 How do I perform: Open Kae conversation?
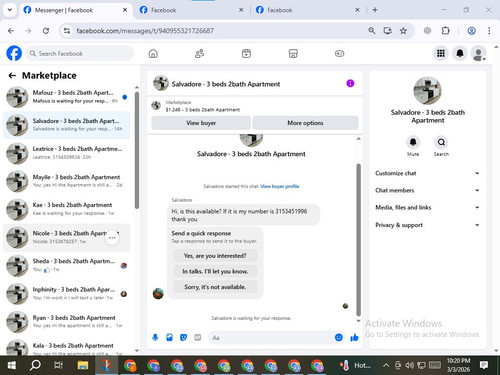point(67,209)
